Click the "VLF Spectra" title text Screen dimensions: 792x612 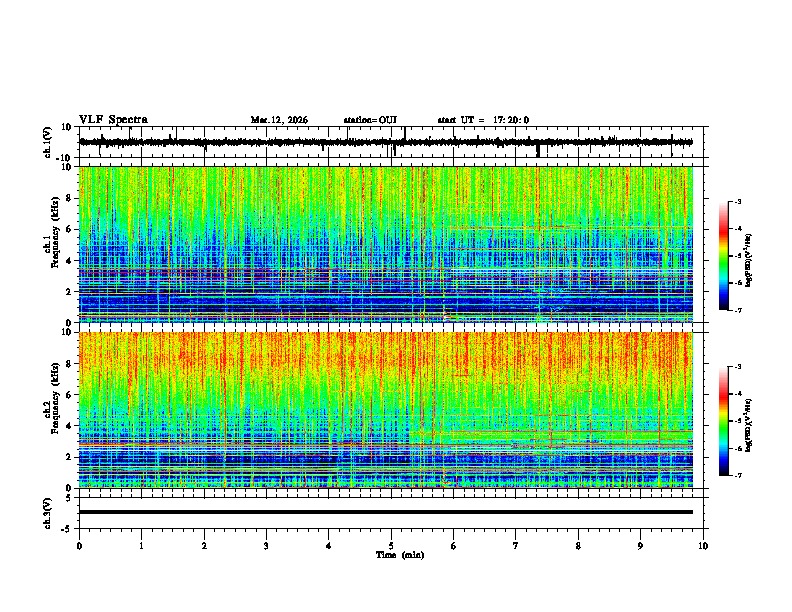(113, 119)
